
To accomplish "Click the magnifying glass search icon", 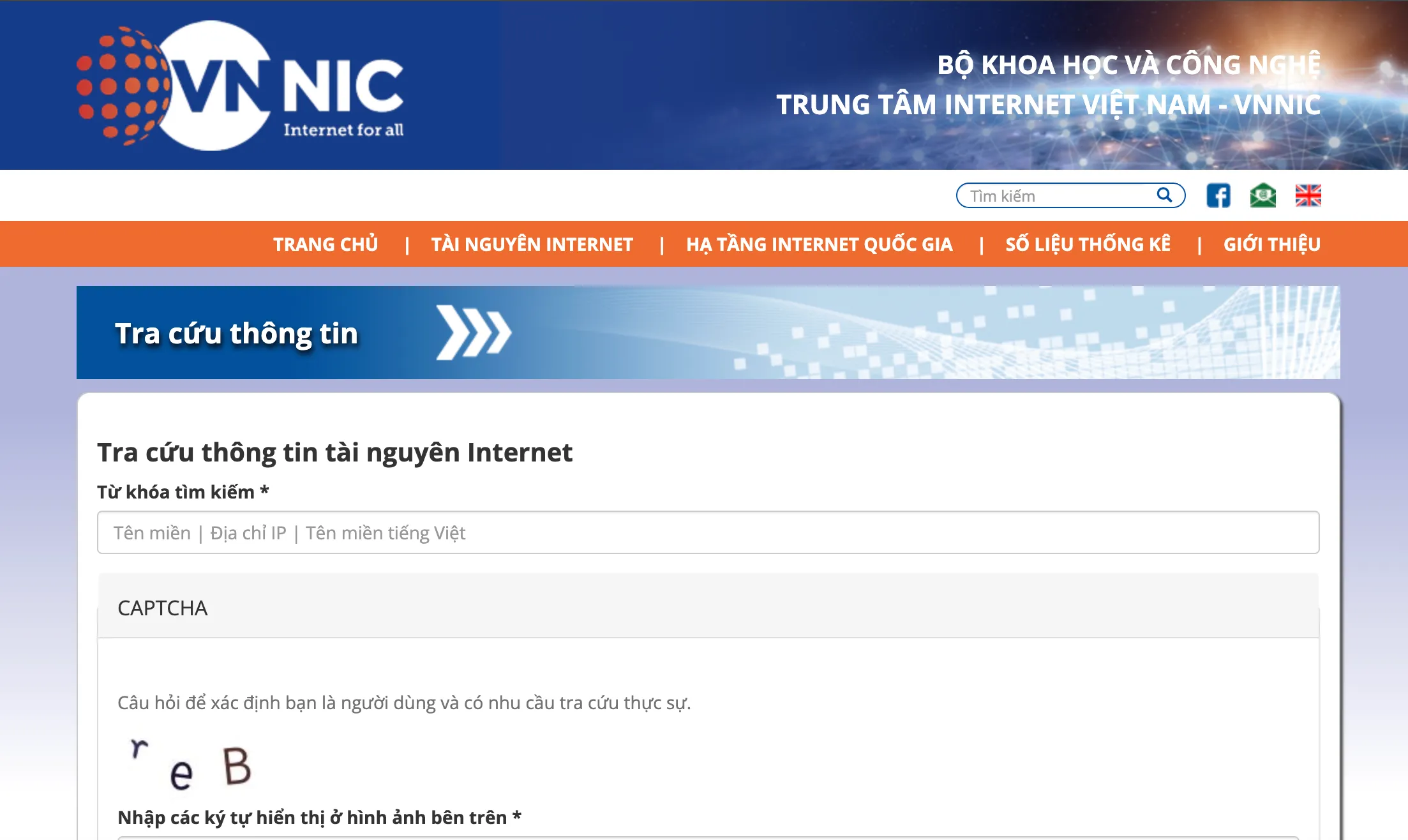I will [x=1165, y=195].
